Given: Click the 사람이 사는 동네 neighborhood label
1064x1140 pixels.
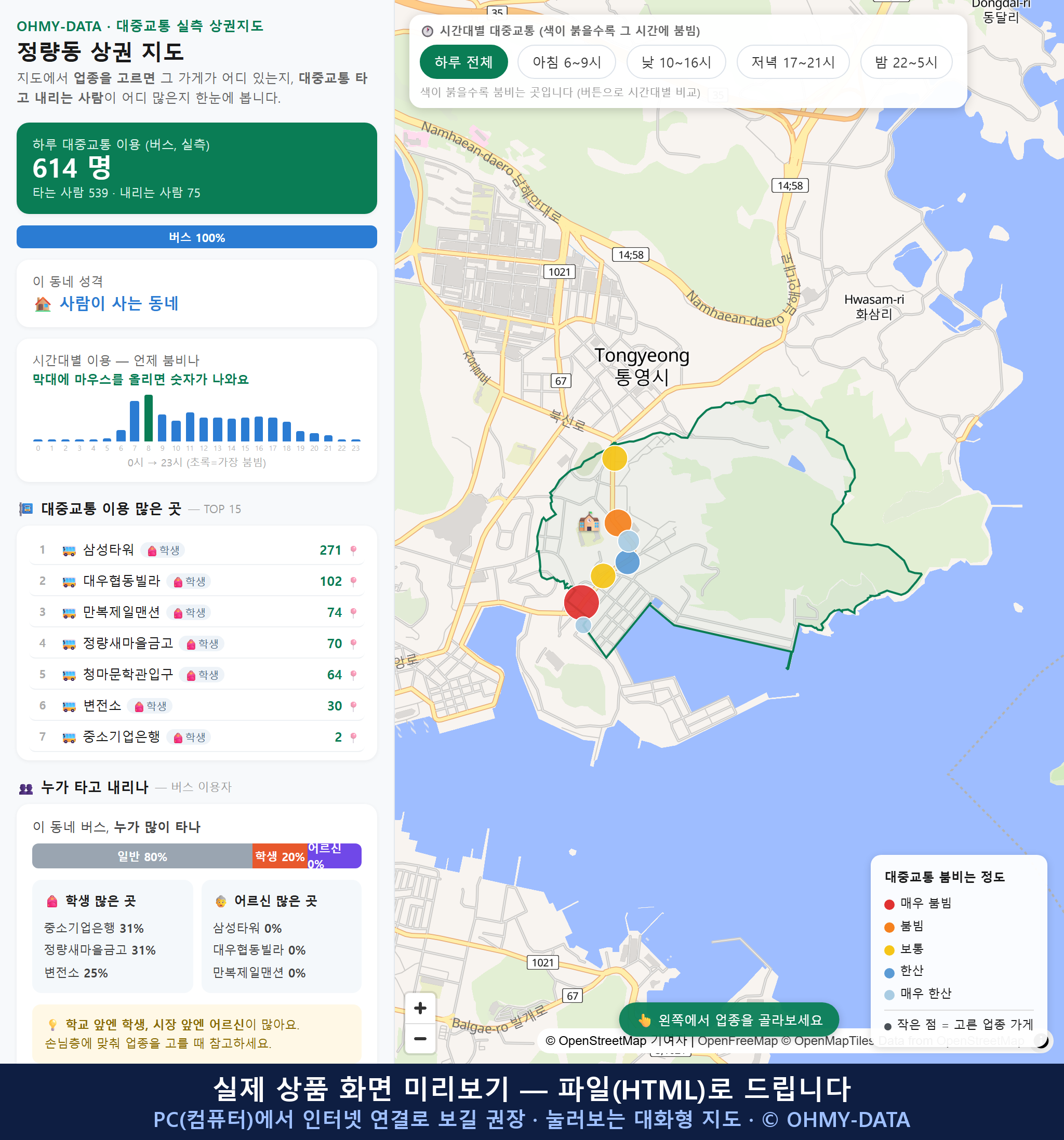Looking at the screenshot, I should click(119, 303).
